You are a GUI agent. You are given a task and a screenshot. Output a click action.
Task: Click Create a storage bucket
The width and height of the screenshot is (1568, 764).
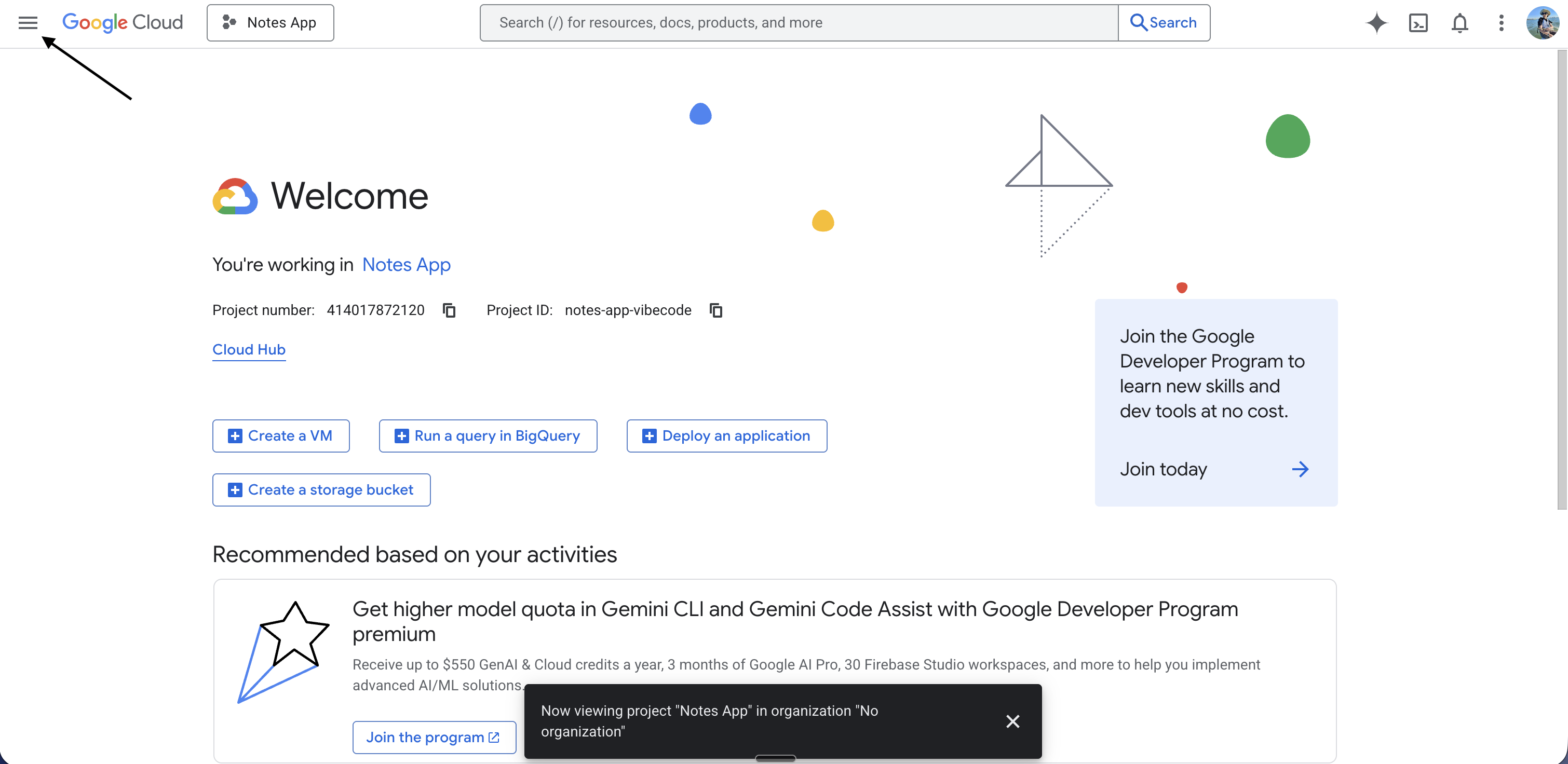point(321,489)
